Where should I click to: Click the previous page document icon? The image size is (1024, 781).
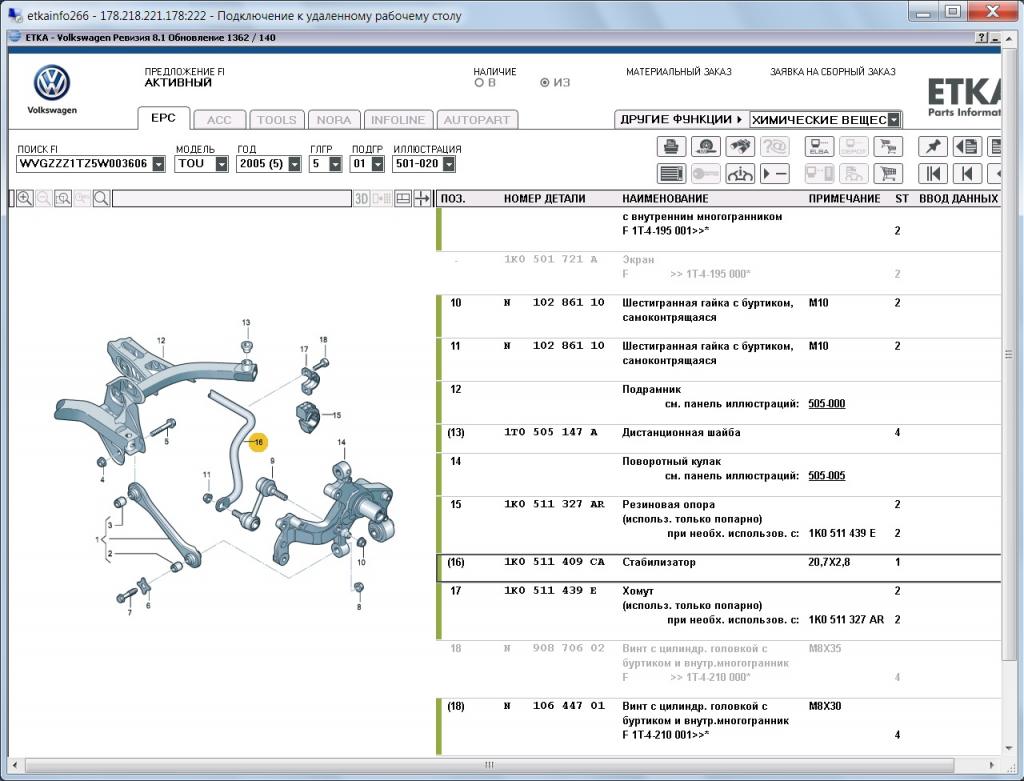point(967,146)
